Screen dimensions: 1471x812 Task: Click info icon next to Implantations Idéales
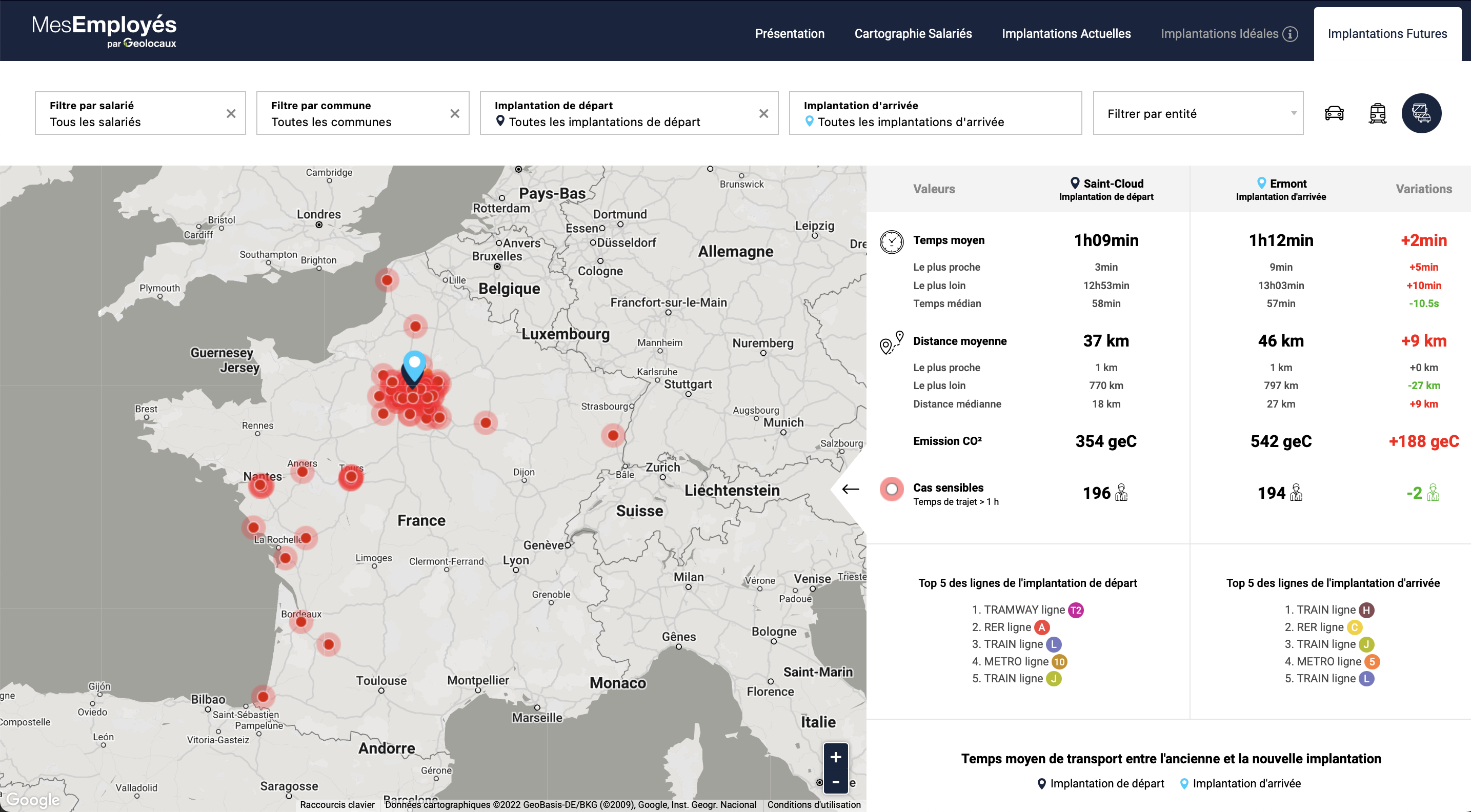point(1290,34)
